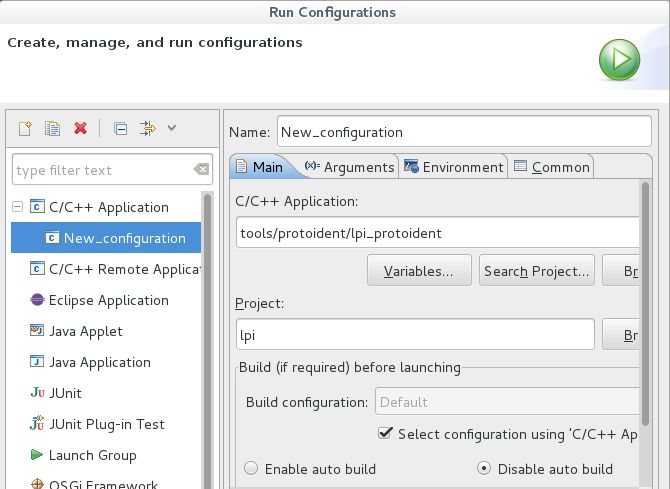670x489 pixels.
Task: Select New_configuration in the tree
Action: pyautogui.click(x=106, y=238)
